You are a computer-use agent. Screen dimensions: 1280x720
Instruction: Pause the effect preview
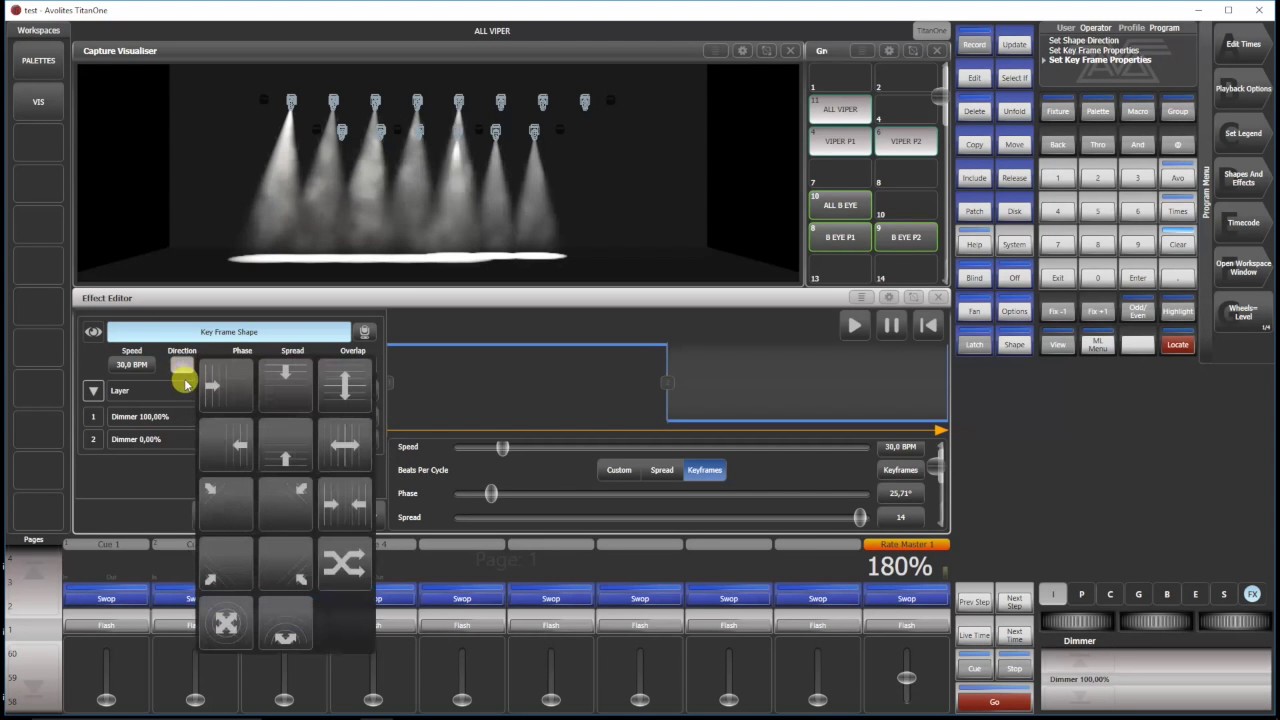891,325
